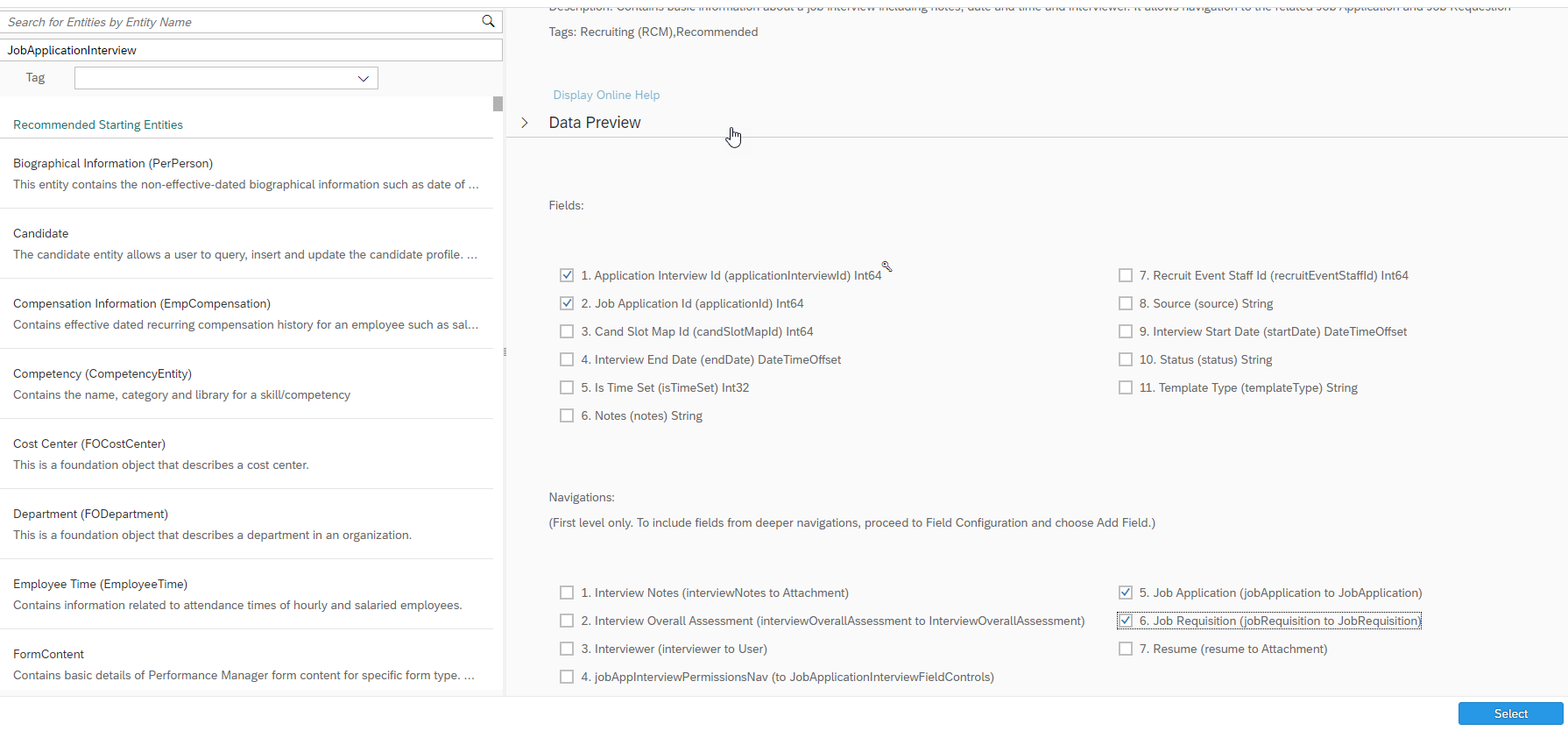The height and width of the screenshot is (731, 1568).
Task: Open the Display Online Help link
Action: (x=606, y=95)
